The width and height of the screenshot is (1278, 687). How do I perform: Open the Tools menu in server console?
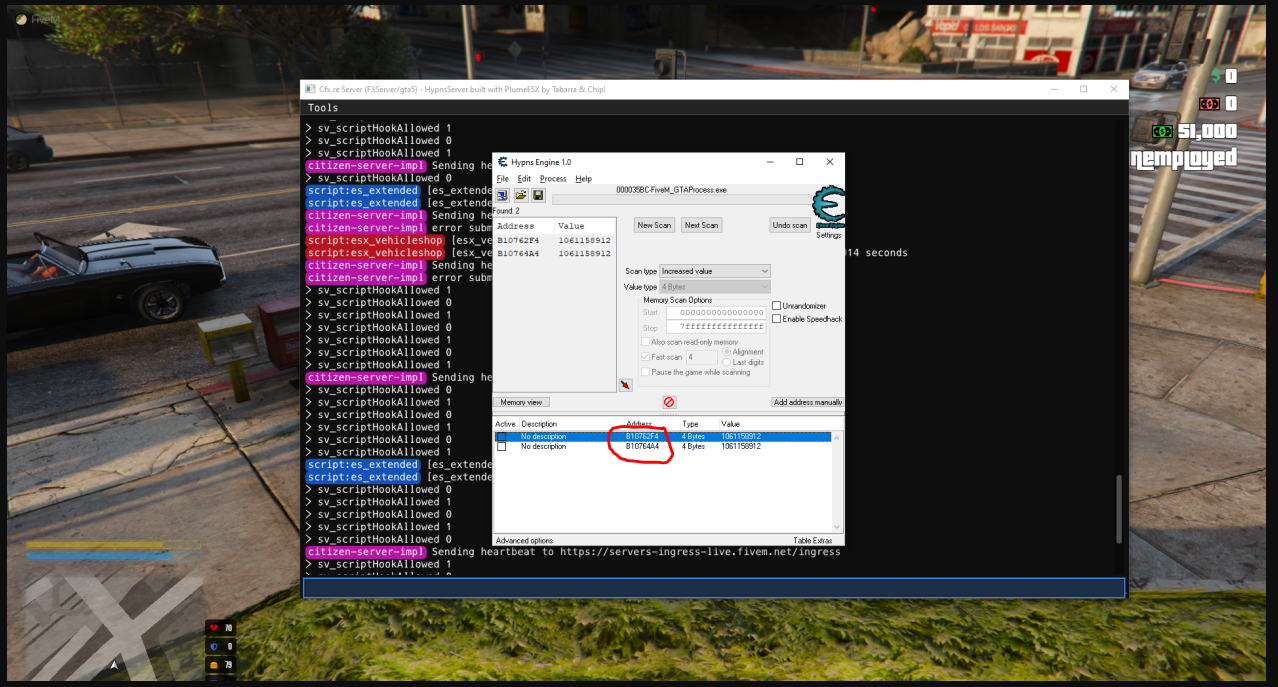(323, 108)
